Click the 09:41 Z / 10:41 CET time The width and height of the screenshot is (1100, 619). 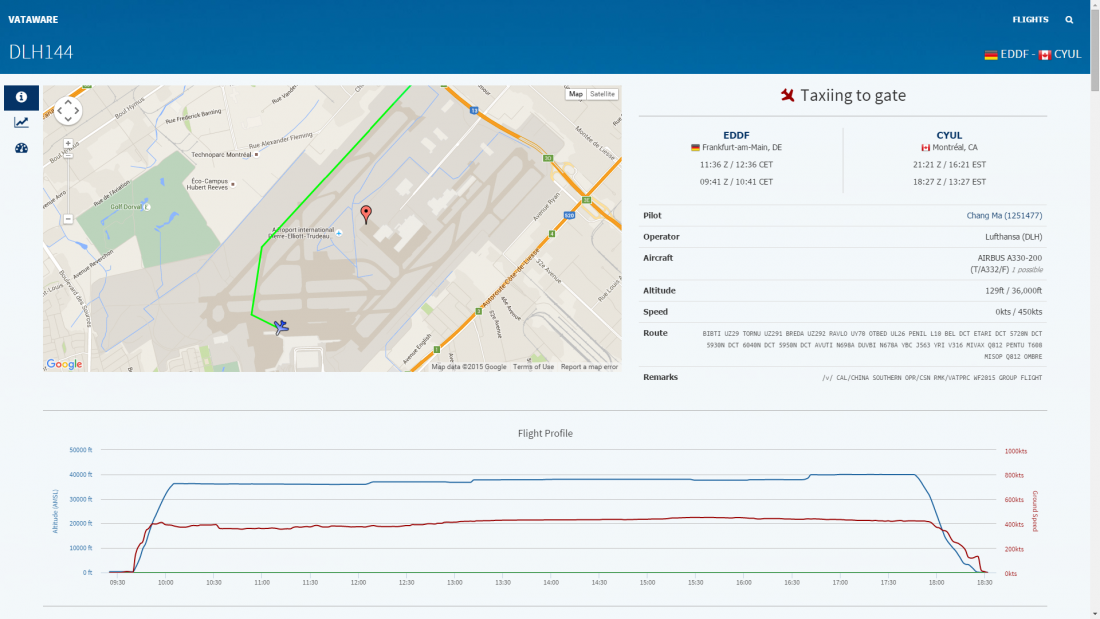point(736,182)
